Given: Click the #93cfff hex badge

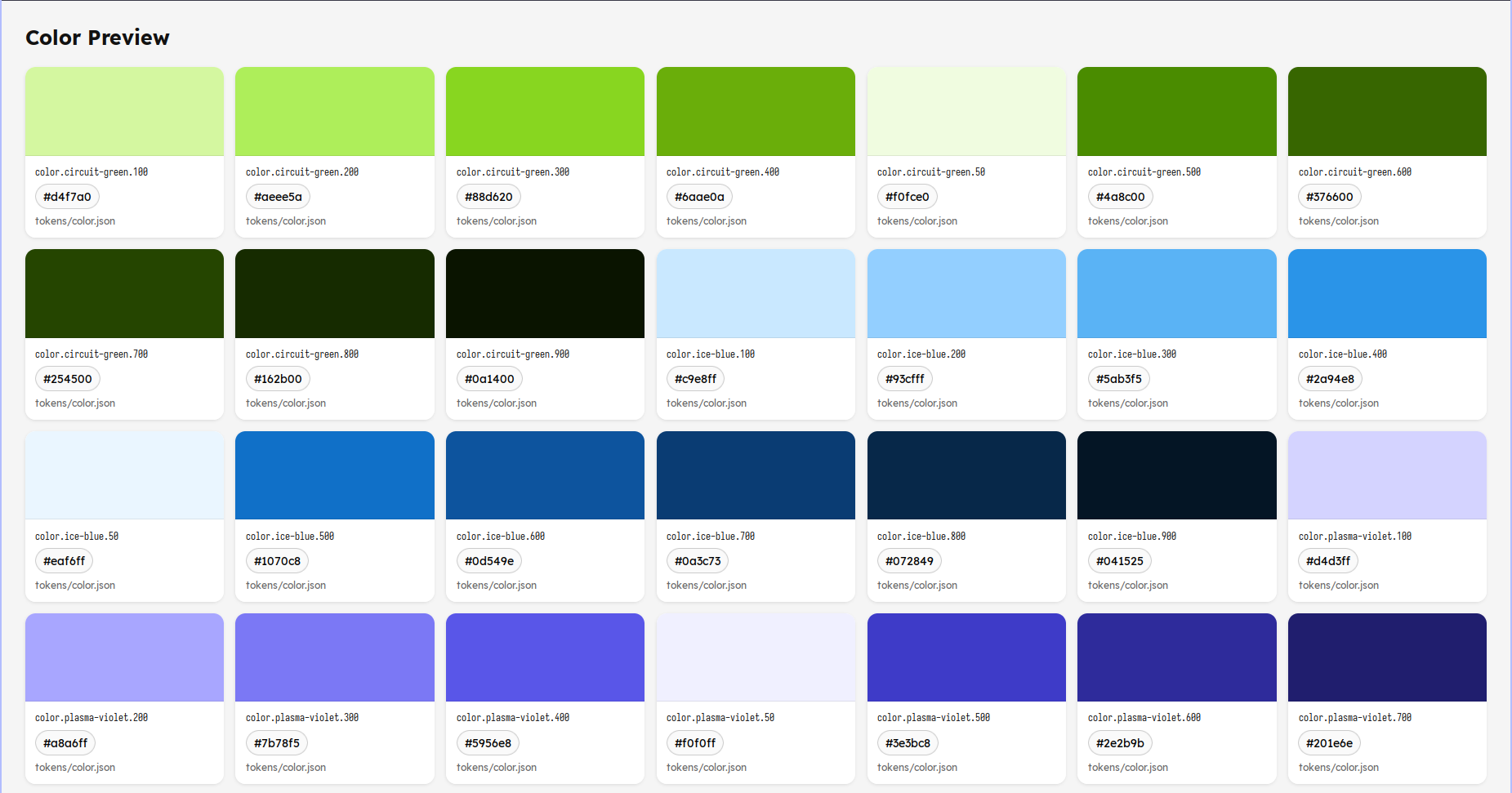Looking at the screenshot, I should tap(905, 379).
